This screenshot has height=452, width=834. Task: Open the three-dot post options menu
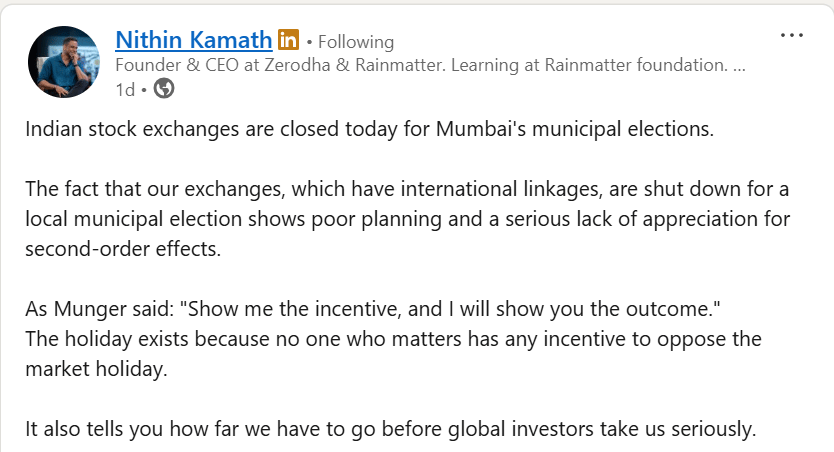(791, 35)
